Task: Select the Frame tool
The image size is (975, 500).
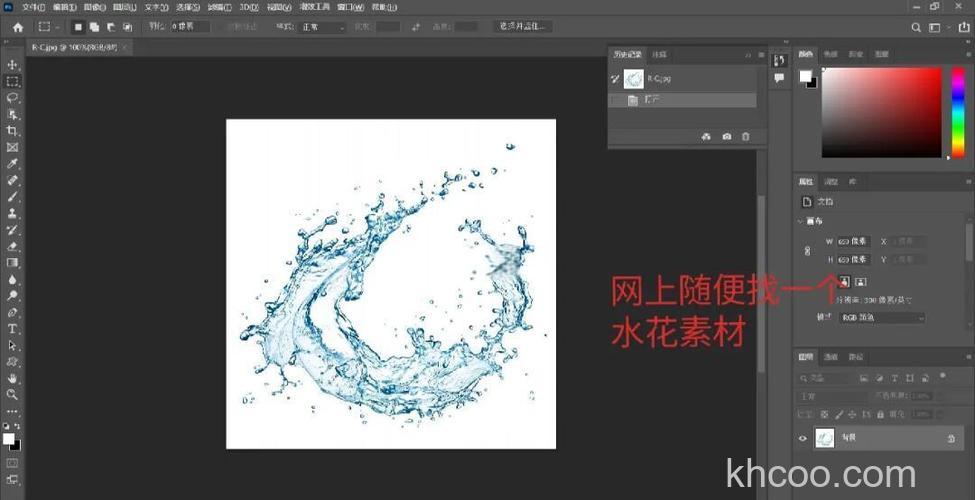Action: point(12,147)
